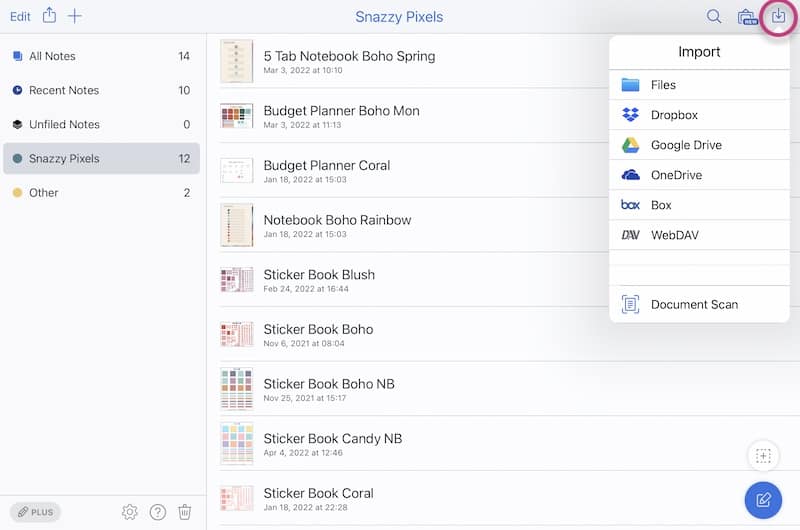Choose Dropbox from Import menu

tap(674, 115)
